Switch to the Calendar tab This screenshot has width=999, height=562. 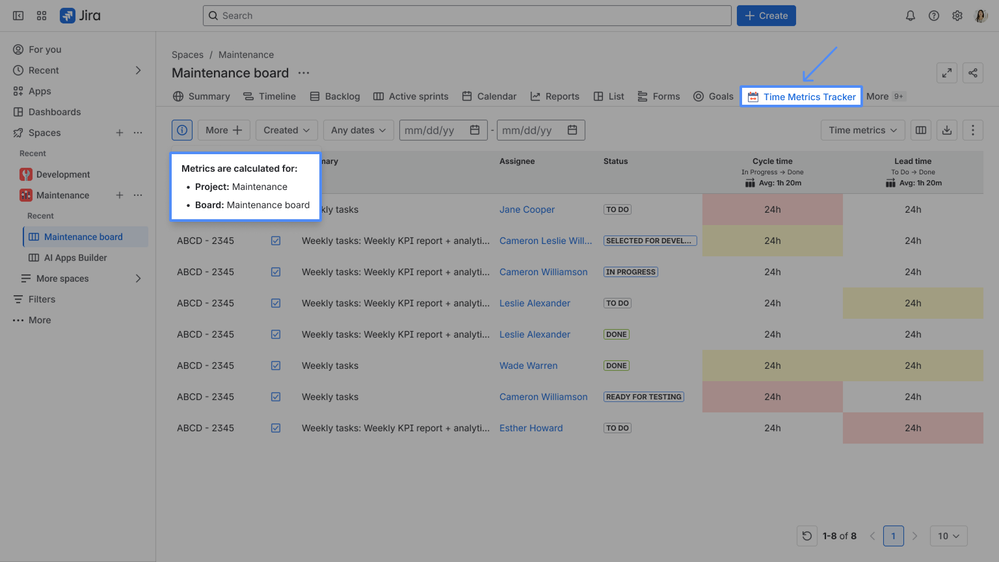489,96
